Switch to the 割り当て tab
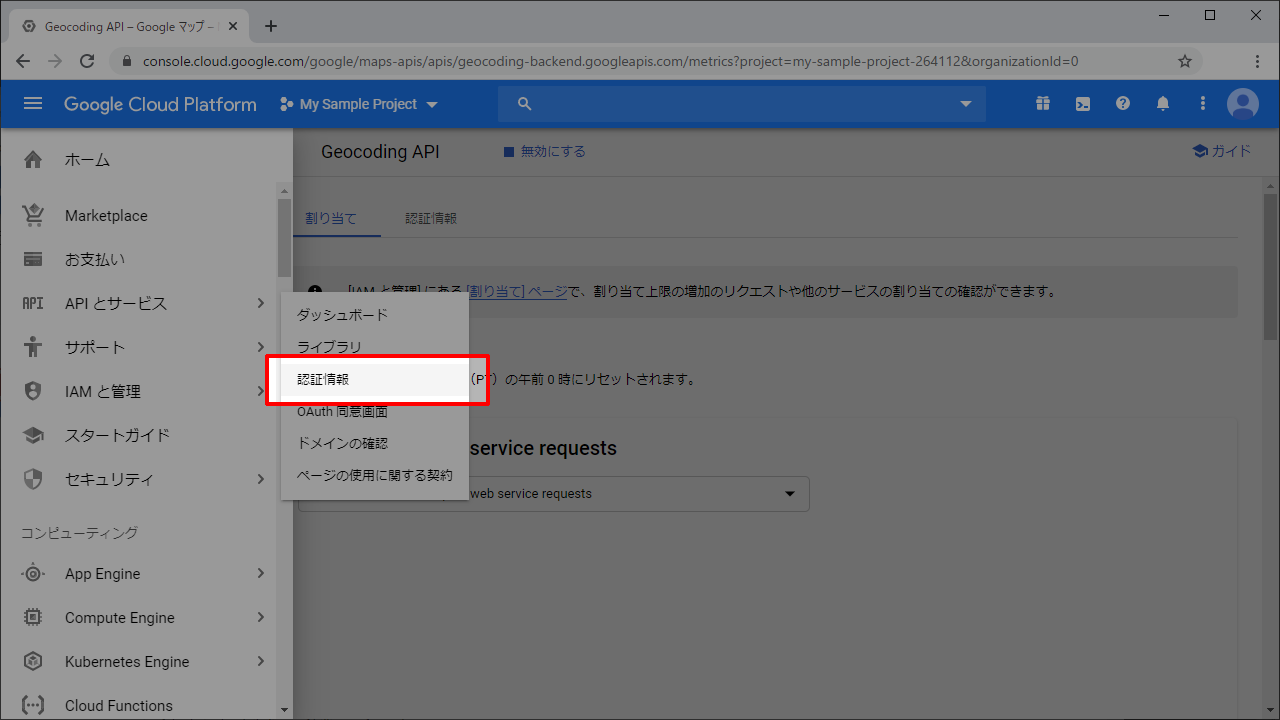The height and width of the screenshot is (720, 1280). point(331,218)
